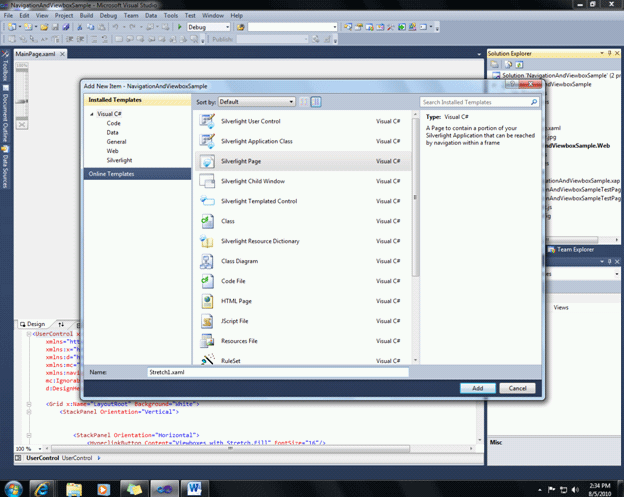Choose the Silverlight Application Class template

click(302, 141)
